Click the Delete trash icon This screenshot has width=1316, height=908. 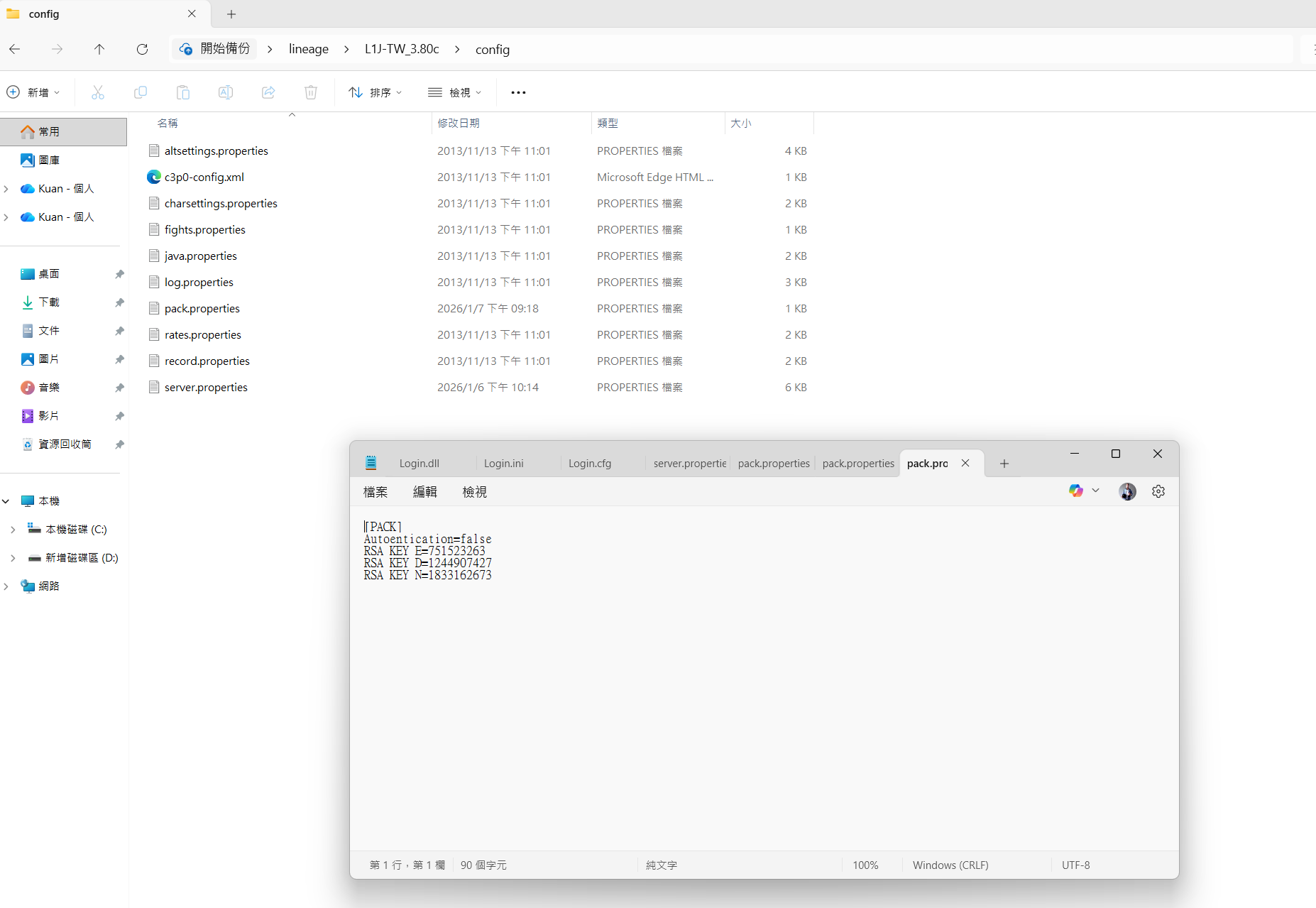click(311, 92)
